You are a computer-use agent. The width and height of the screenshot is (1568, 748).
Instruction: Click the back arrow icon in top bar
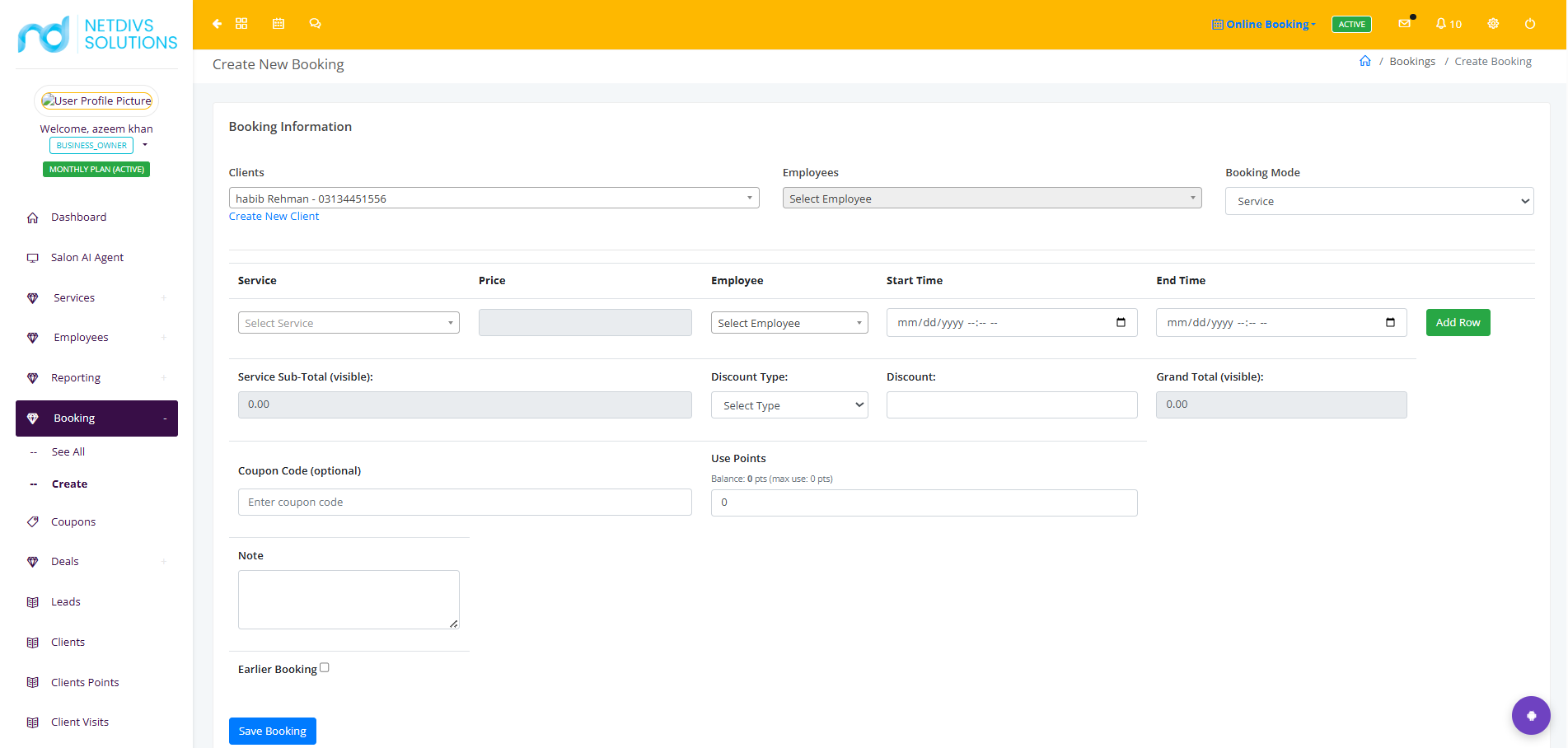click(217, 24)
